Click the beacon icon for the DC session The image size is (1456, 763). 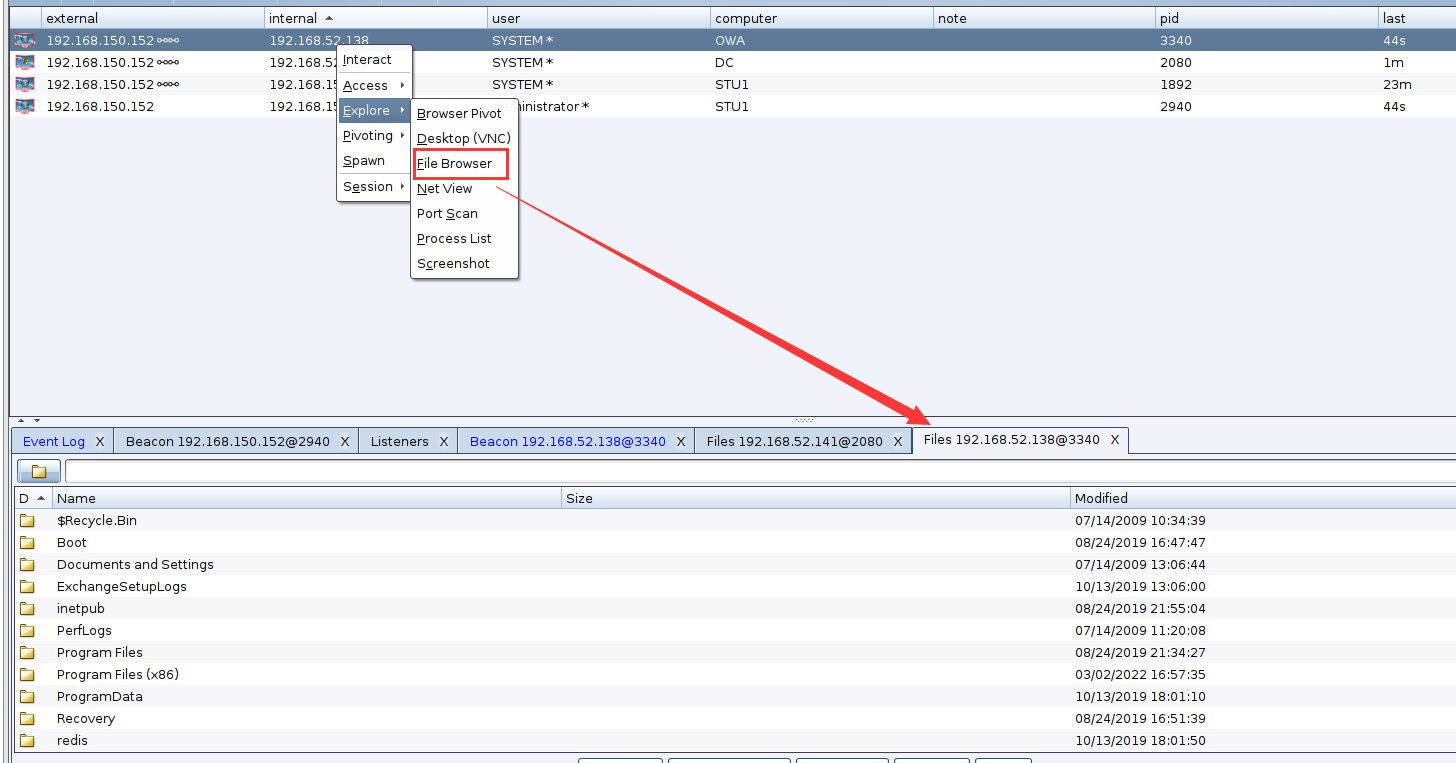[25, 62]
